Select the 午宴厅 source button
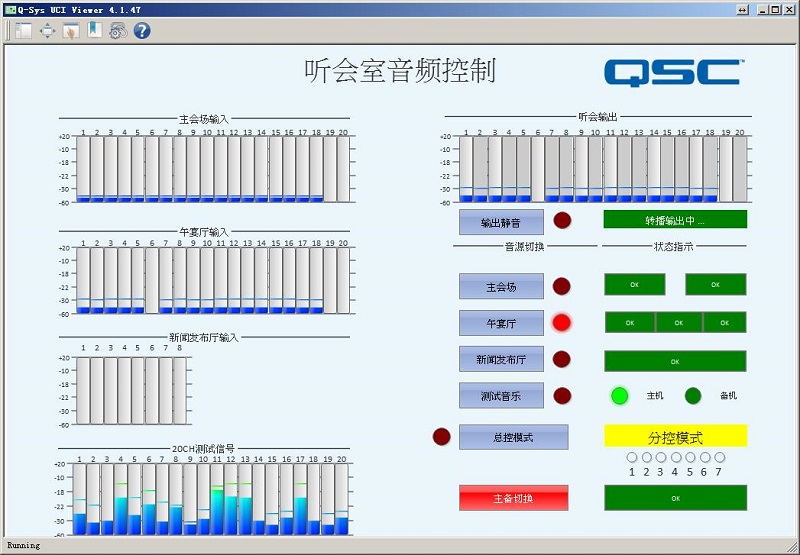Screen dimensions: 800x555 coord(501,322)
